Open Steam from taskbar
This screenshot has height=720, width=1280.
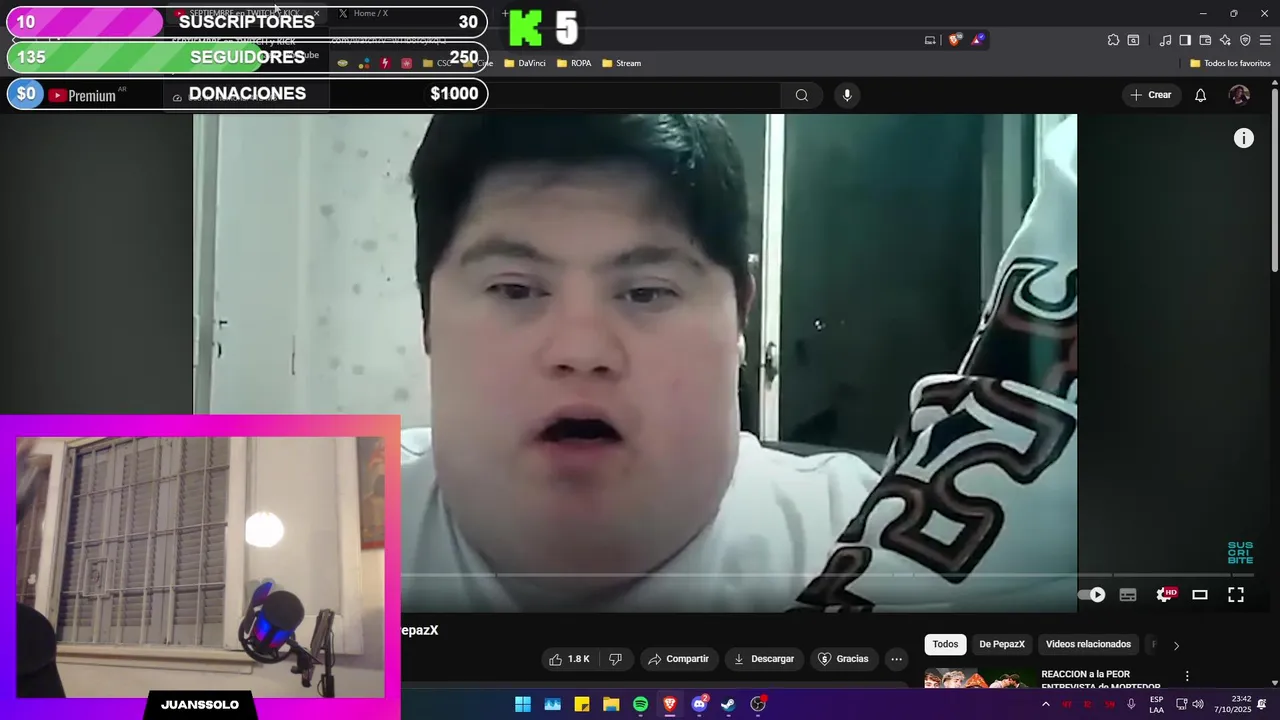coord(728,704)
